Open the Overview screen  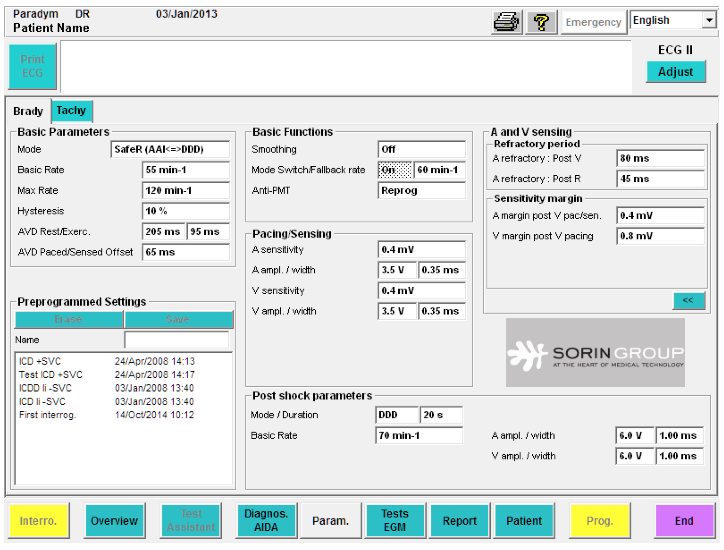pos(115,521)
